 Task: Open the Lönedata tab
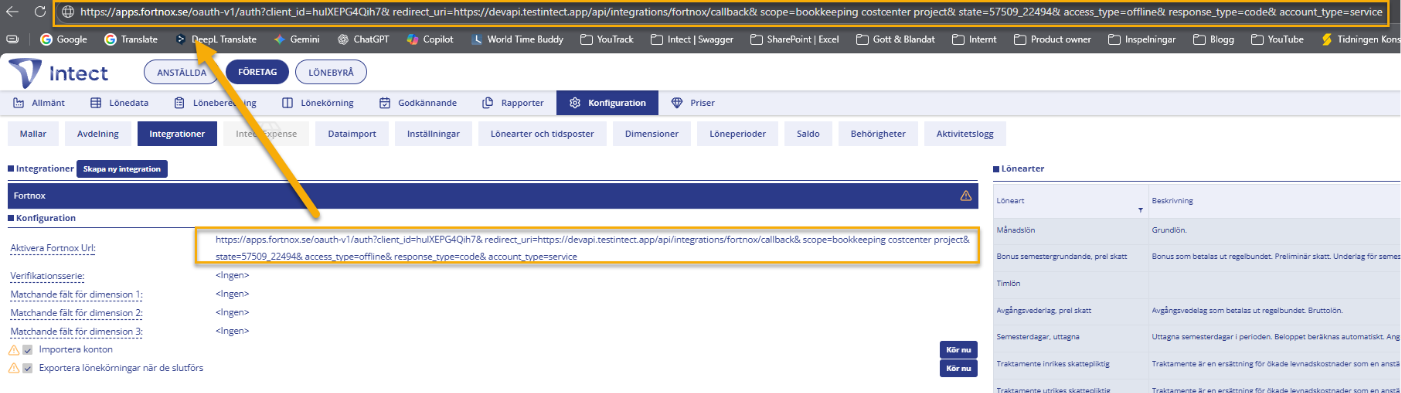pos(120,103)
